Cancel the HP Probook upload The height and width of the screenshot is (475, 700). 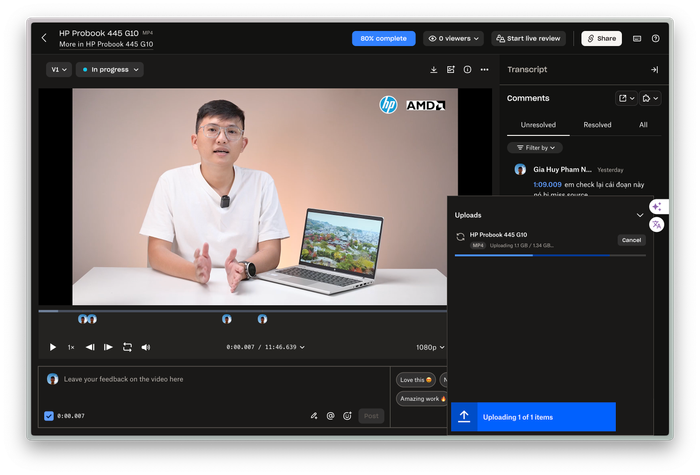631,240
